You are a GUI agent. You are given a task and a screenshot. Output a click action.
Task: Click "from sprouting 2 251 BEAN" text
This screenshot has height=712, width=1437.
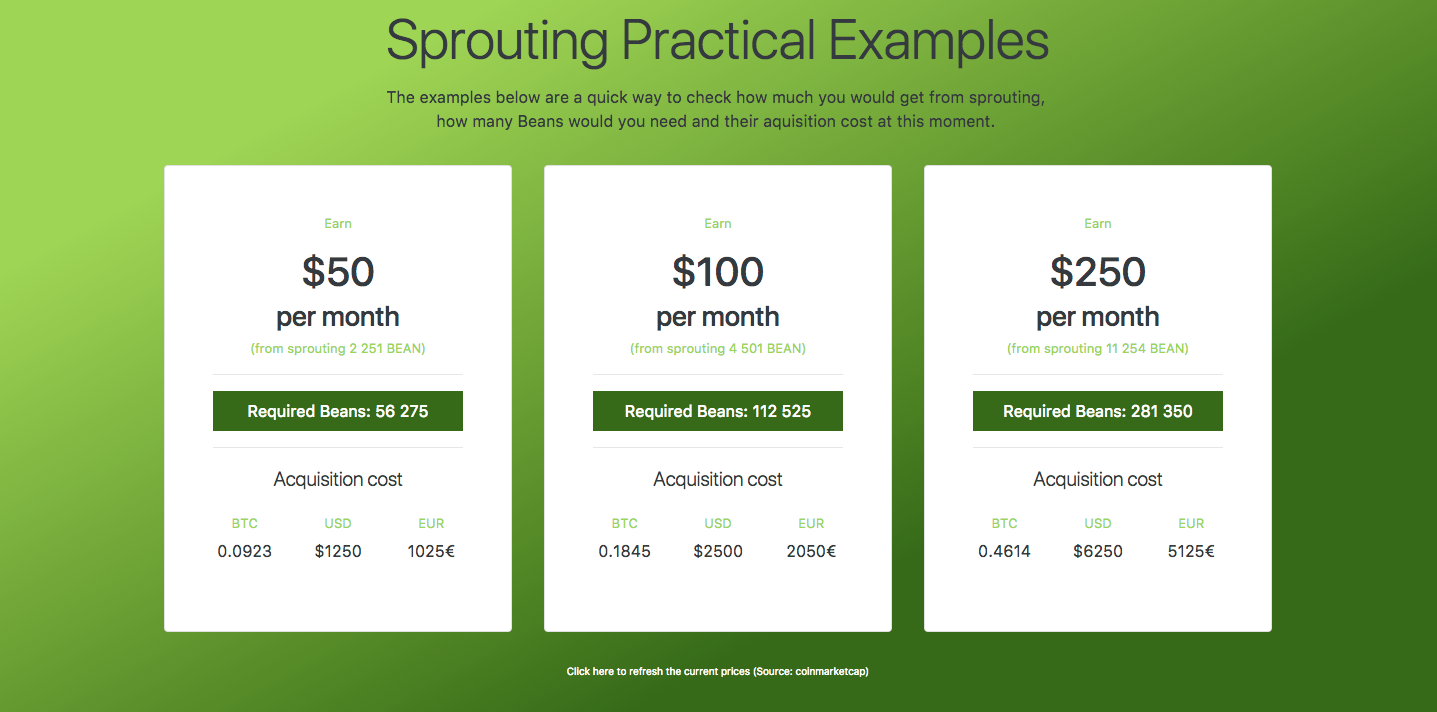coord(338,349)
